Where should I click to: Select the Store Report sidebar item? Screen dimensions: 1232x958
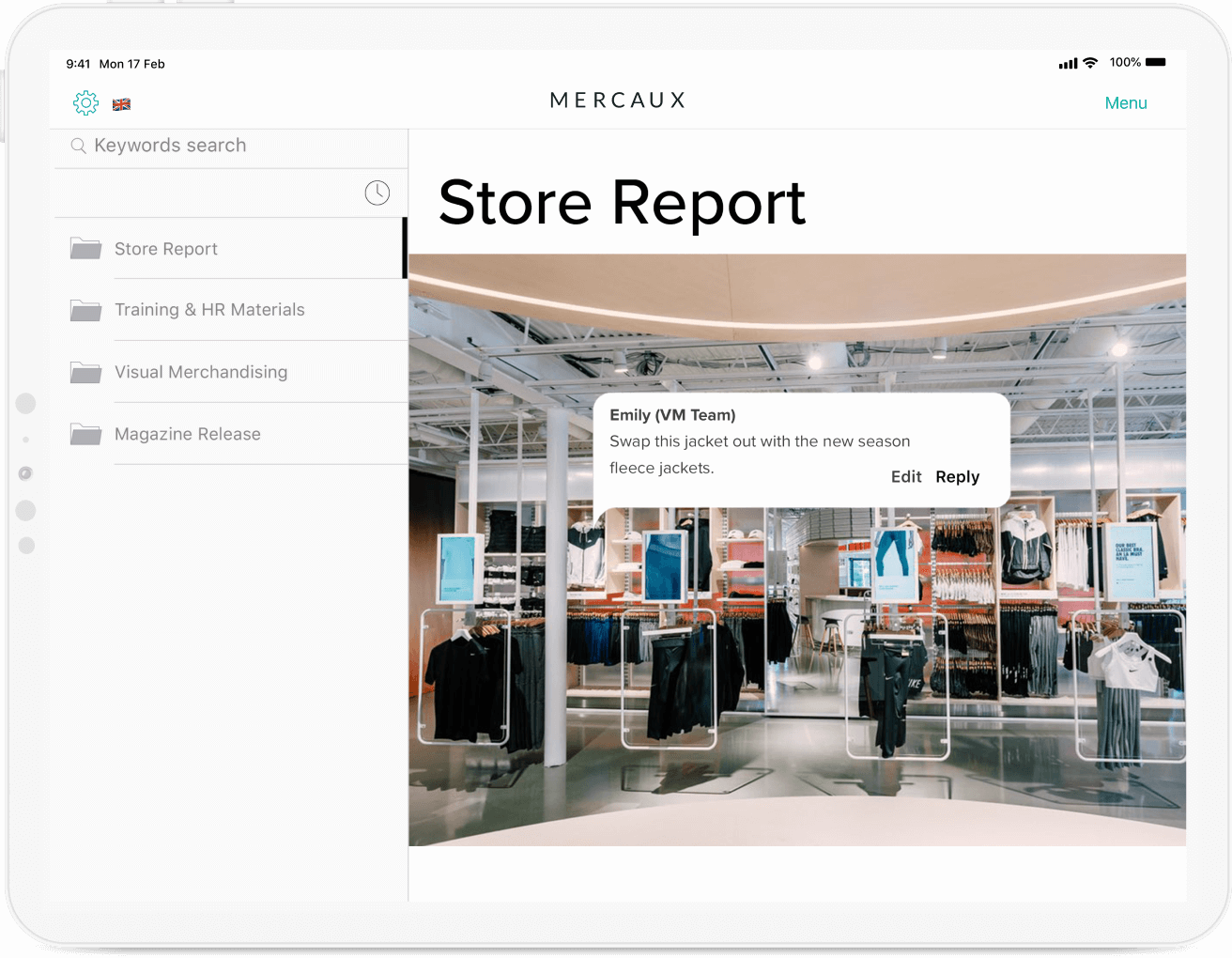click(166, 249)
